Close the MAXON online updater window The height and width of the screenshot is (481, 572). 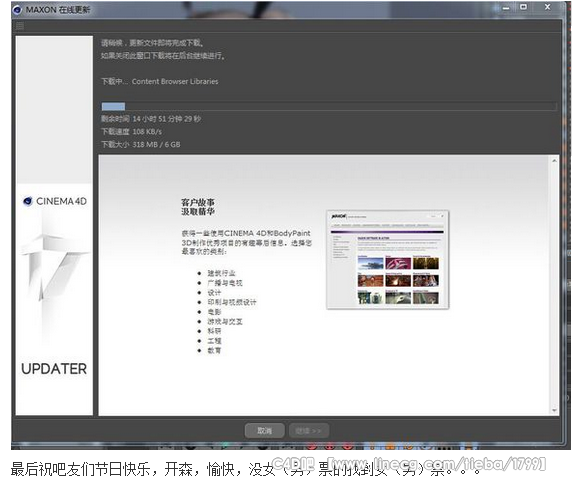point(548,7)
